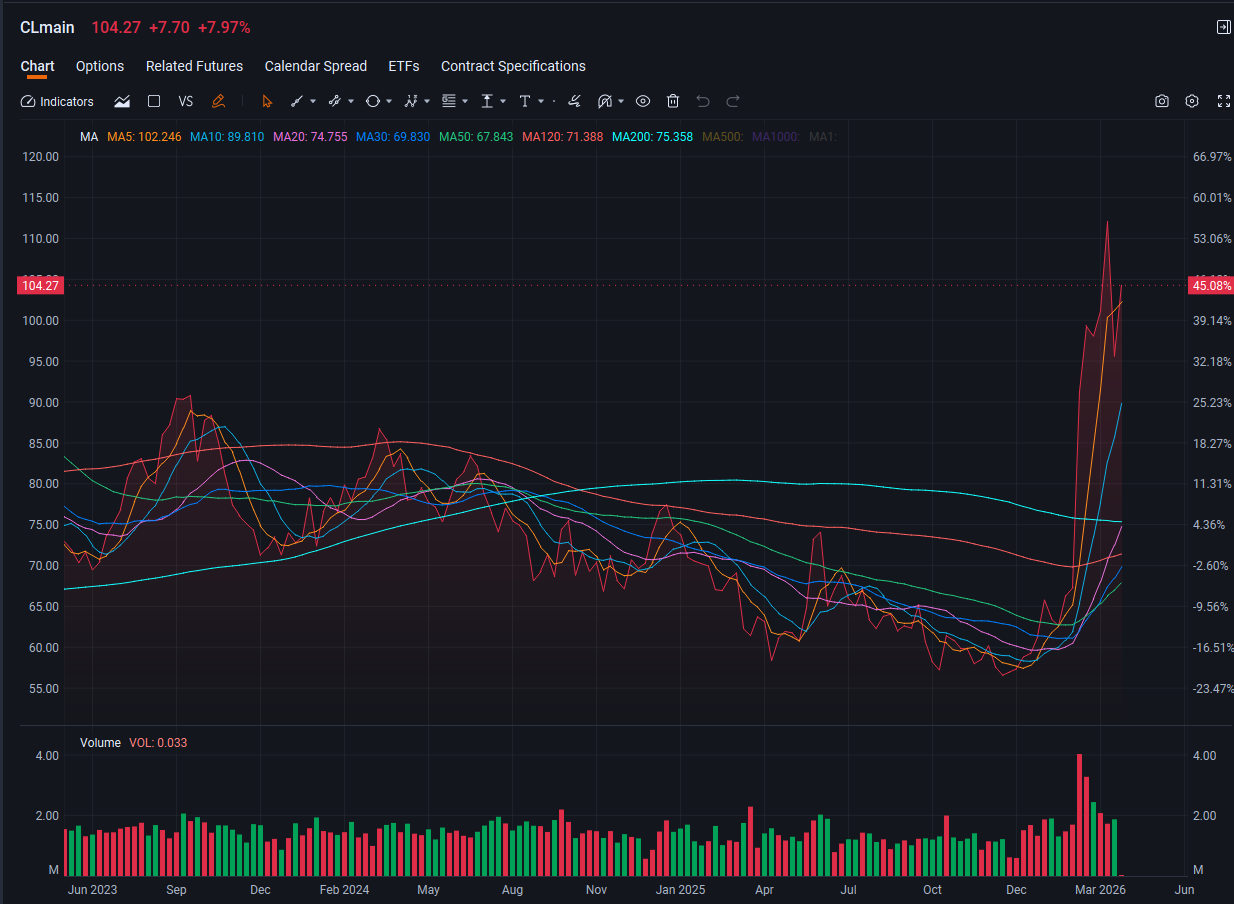This screenshot has height=904, width=1234.
Task: Select the magnet snap tool
Action: 605,101
